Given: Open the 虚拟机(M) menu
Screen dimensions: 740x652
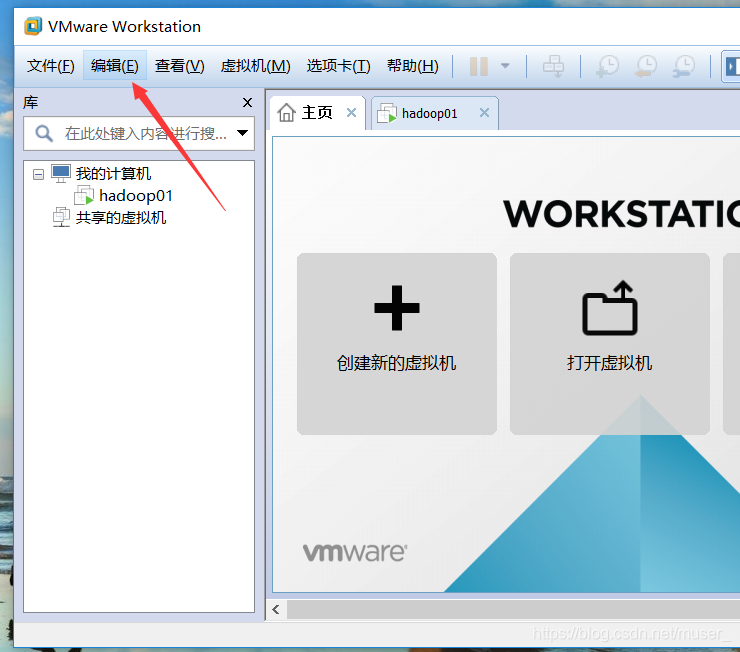Looking at the screenshot, I should click(255, 66).
